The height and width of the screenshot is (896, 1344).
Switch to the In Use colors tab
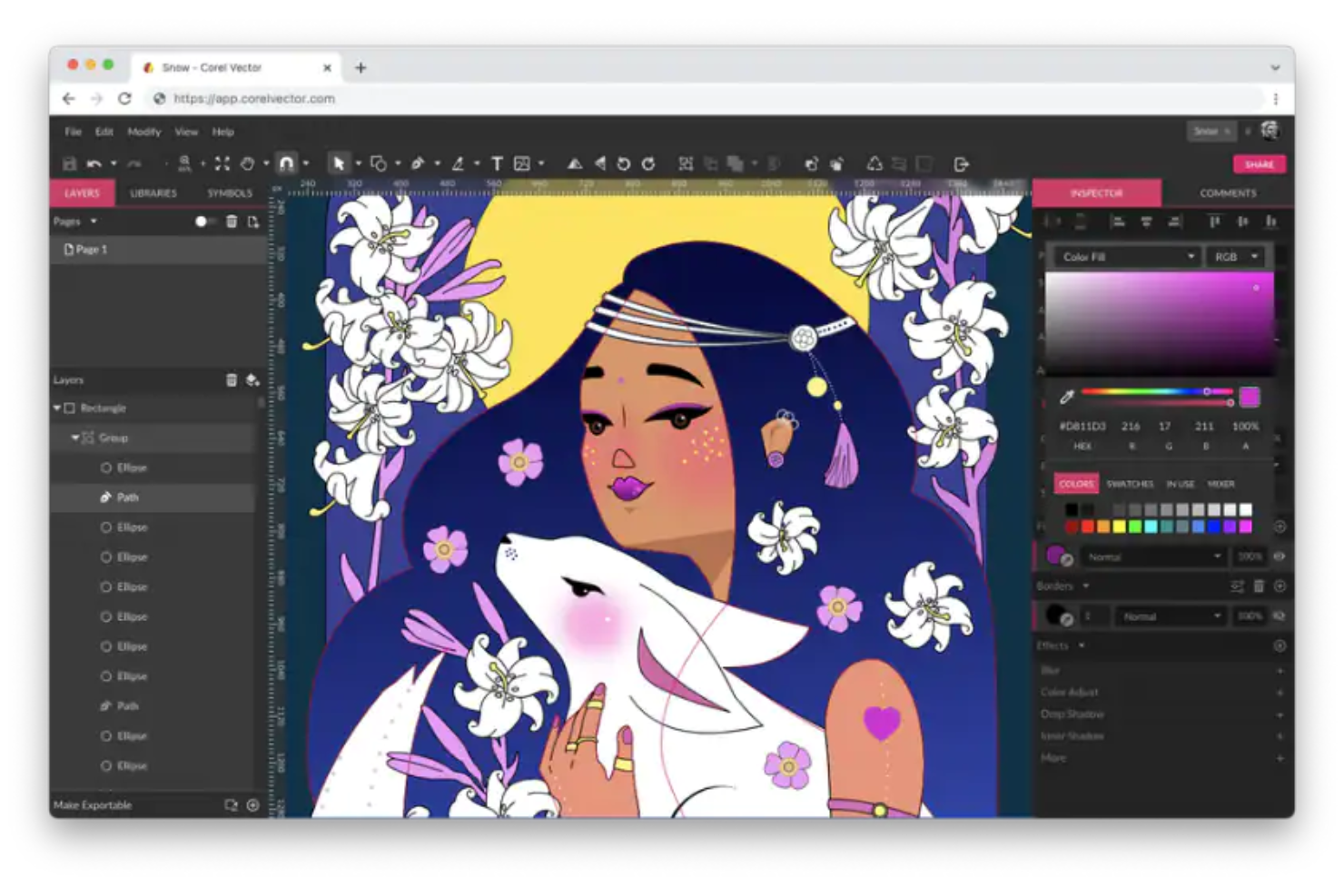click(x=1180, y=484)
